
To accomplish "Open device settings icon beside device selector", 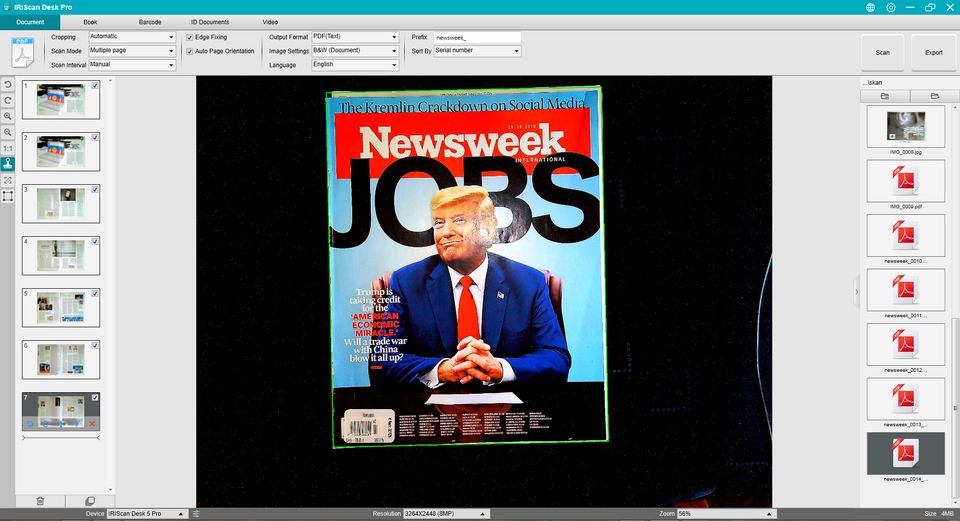I will point(197,514).
